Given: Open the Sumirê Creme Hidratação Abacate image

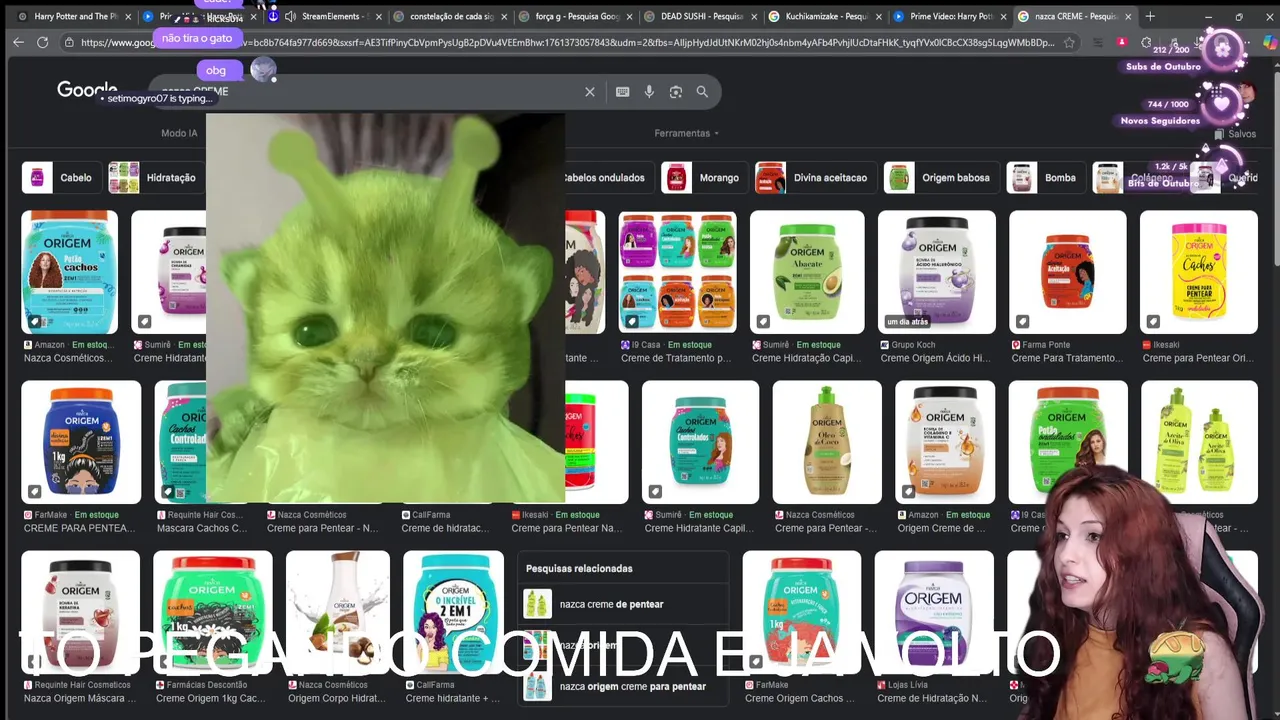Looking at the screenshot, I should [x=807, y=272].
